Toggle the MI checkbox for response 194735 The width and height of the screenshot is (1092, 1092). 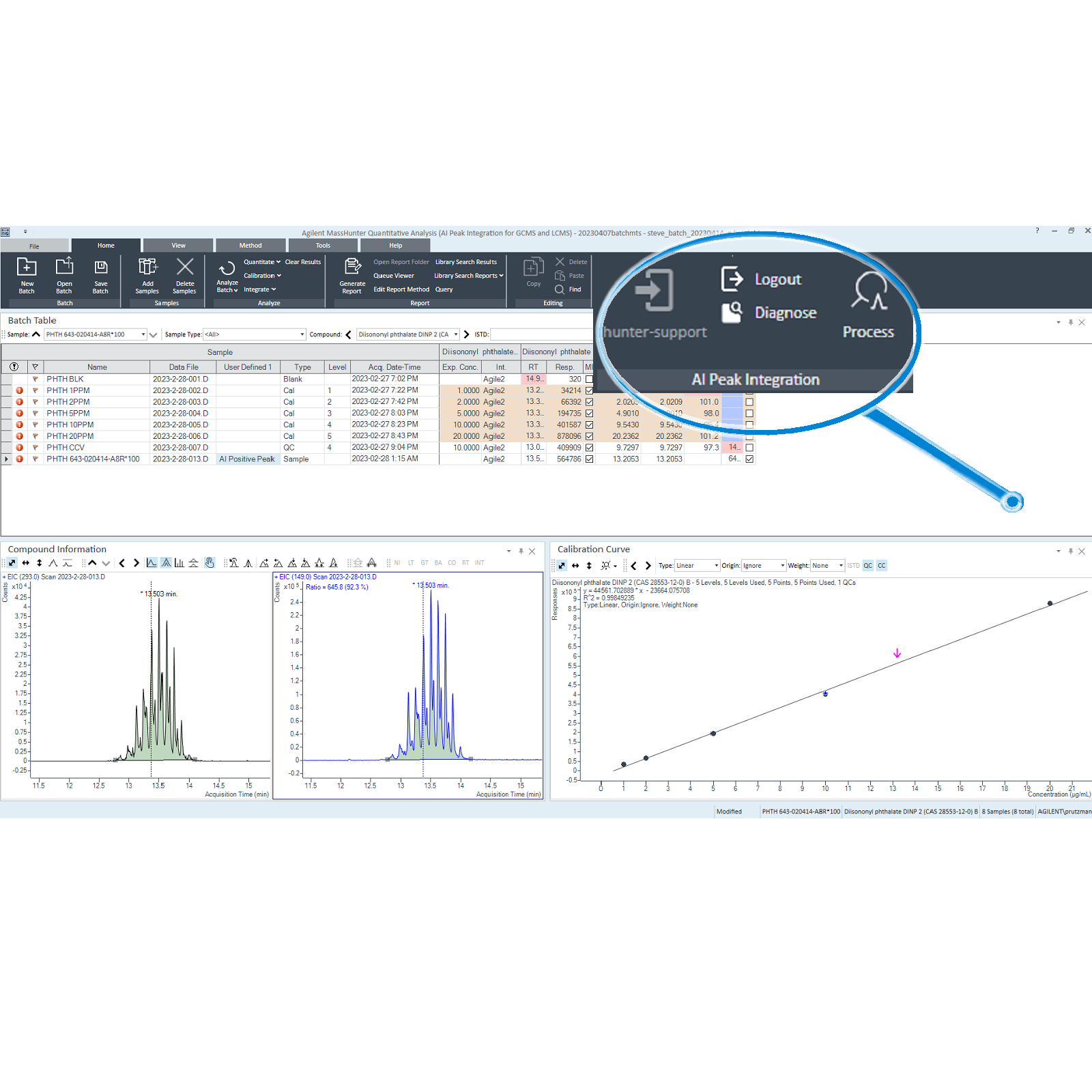coord(589,414)
